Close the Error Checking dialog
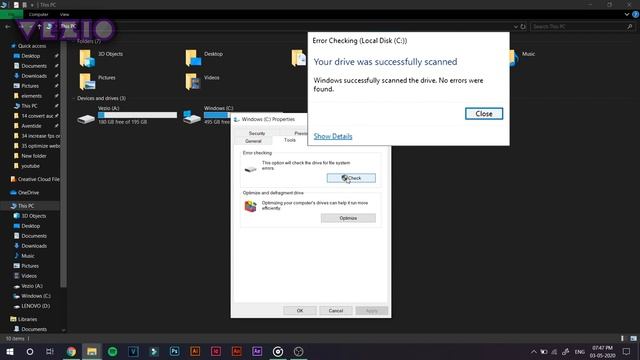This screenshot has width=640, height=360. pyautogui.click(x=484, y=114)
